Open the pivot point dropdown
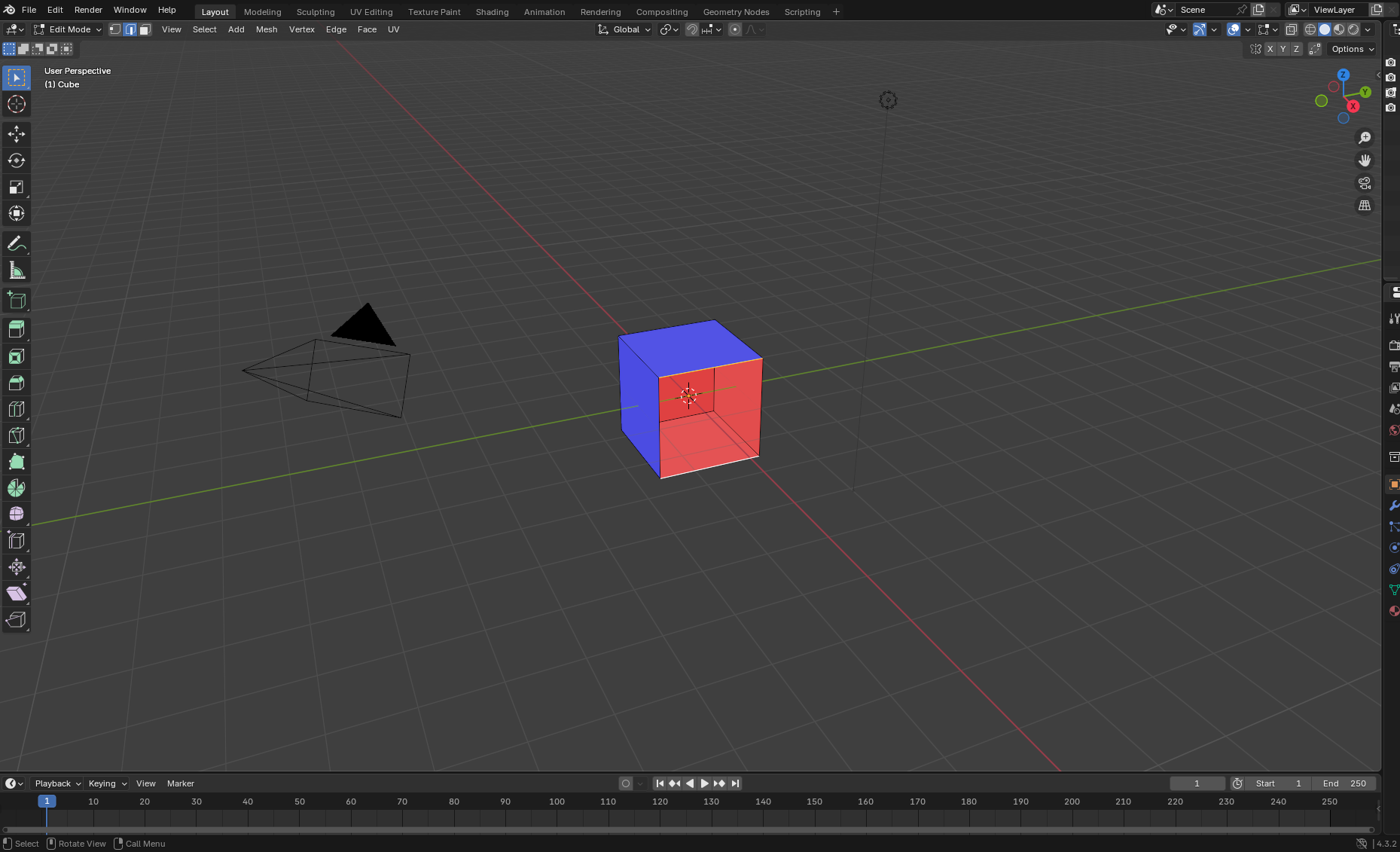This screenshot has width=1400, height=852. (669, 29)
